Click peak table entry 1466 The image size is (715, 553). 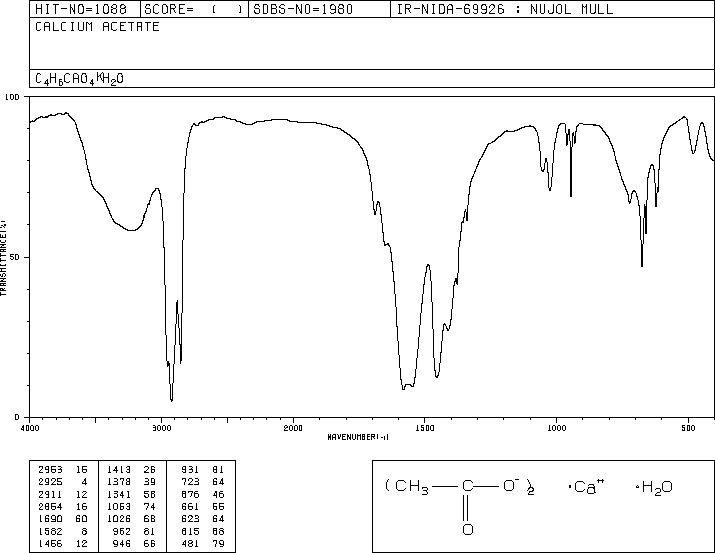[x=50, y=544]
